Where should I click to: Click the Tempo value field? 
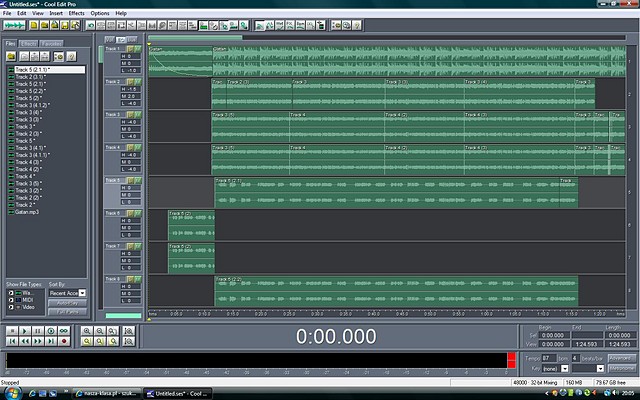point(549,358)
